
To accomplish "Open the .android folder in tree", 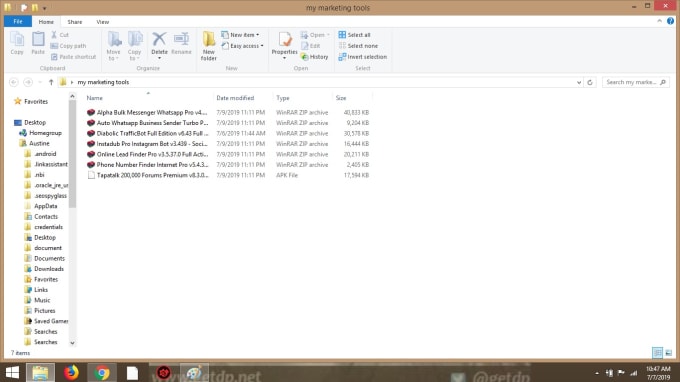I will point(40,153).
